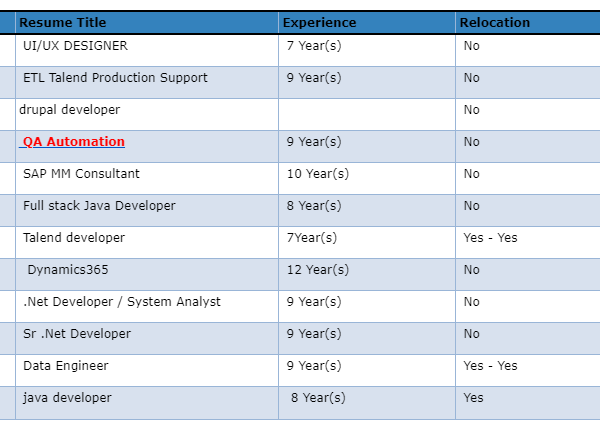Select the SAP MM Consultant row title
The height and width of the screenshot is (440, 600).
pos(81,174)
